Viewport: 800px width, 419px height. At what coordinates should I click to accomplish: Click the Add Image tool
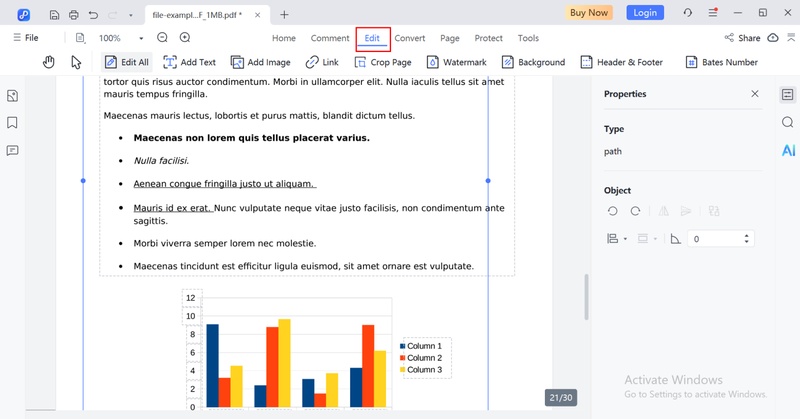(260, 62)
